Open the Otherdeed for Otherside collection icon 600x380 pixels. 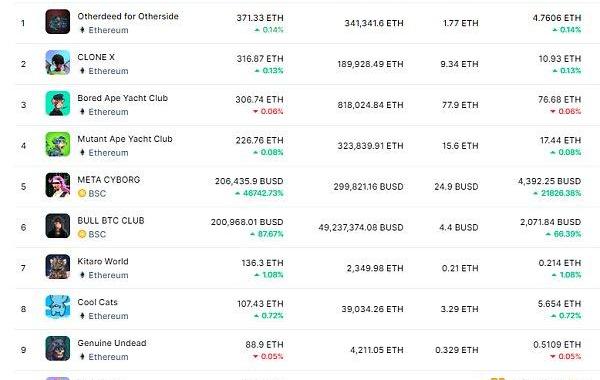tap(58, 22)
